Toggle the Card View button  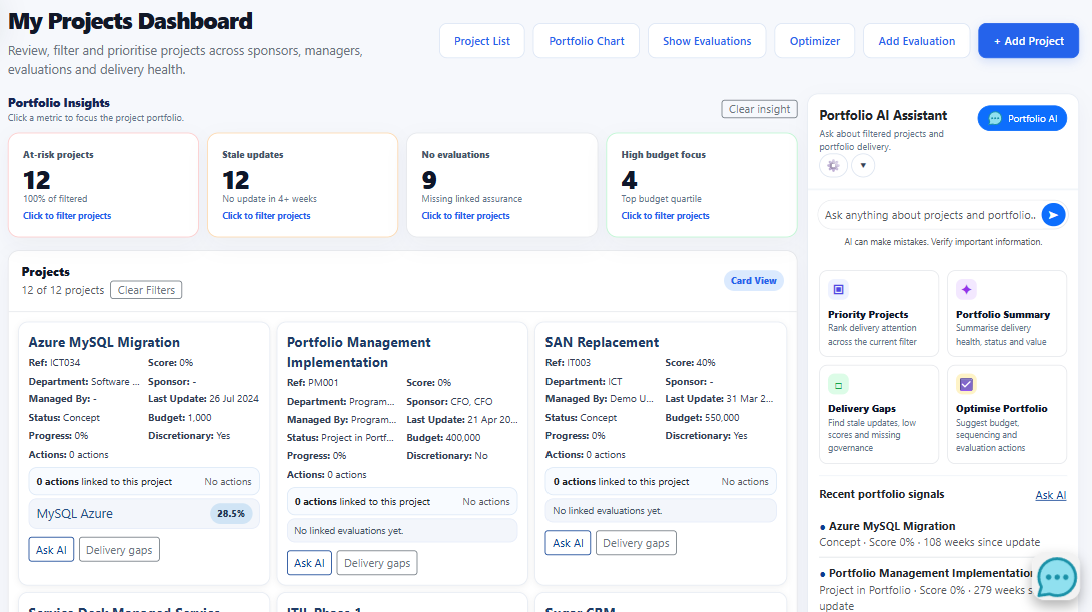(754, 281)
